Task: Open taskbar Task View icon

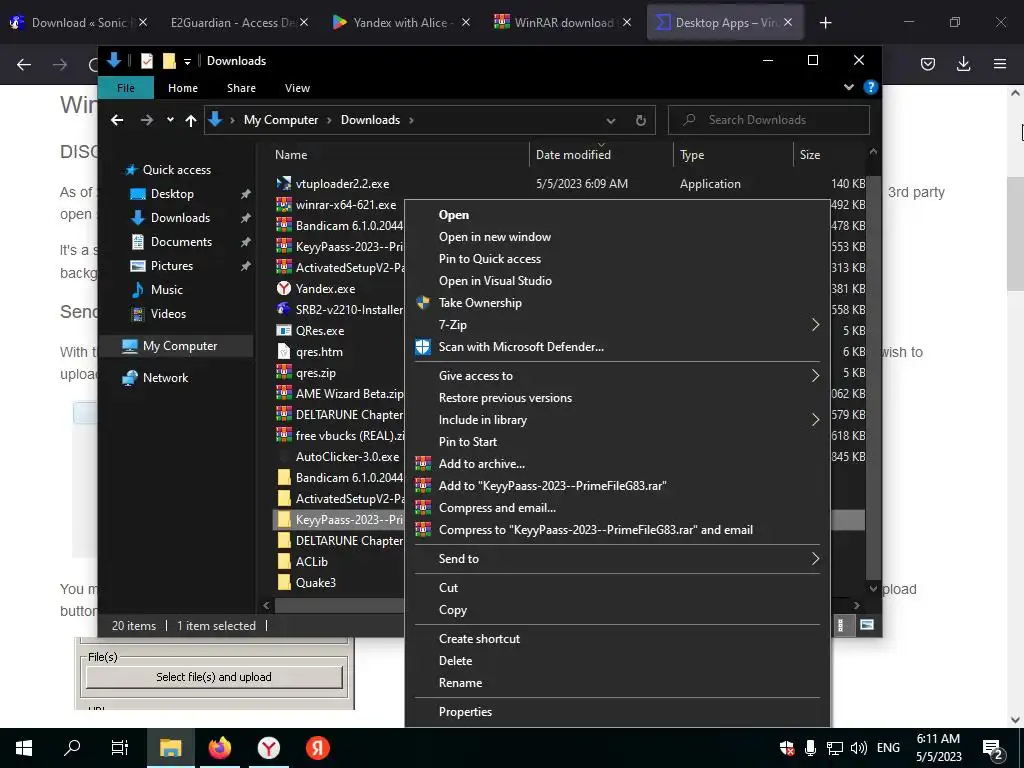Action: (x=120, y=748)
